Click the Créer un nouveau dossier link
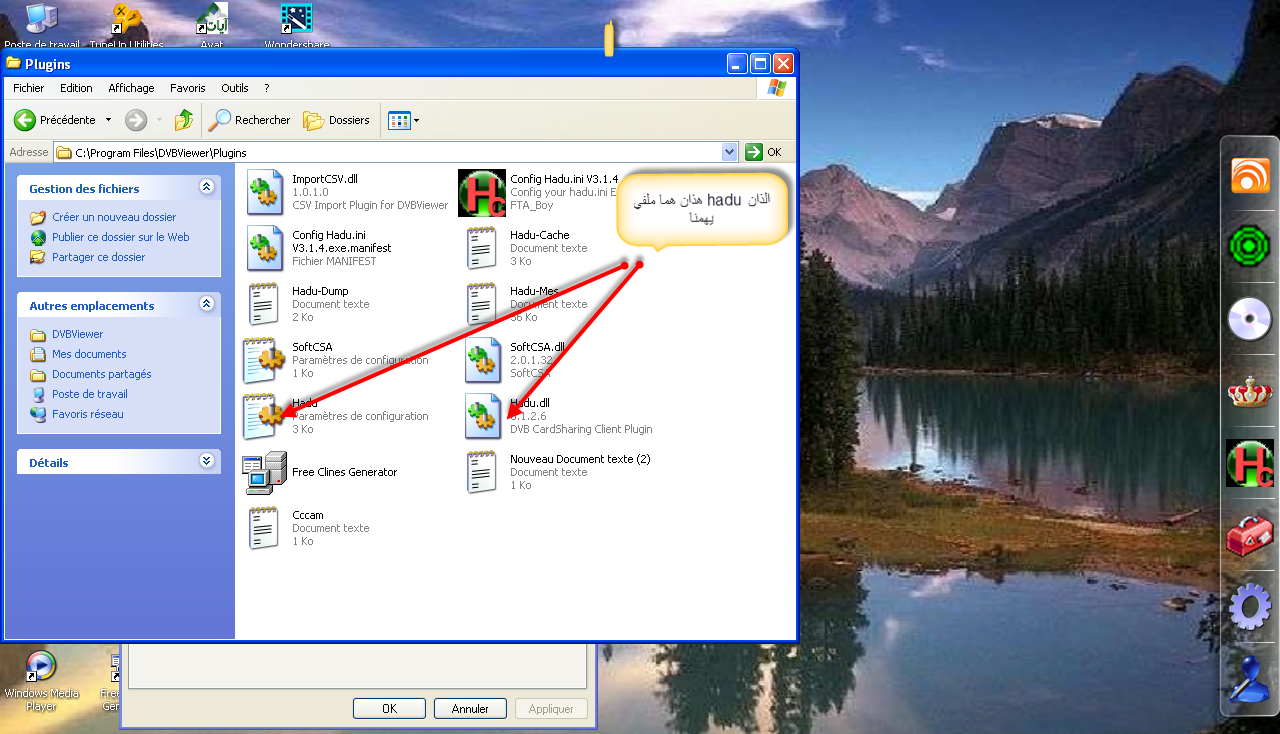 [114, 217]
